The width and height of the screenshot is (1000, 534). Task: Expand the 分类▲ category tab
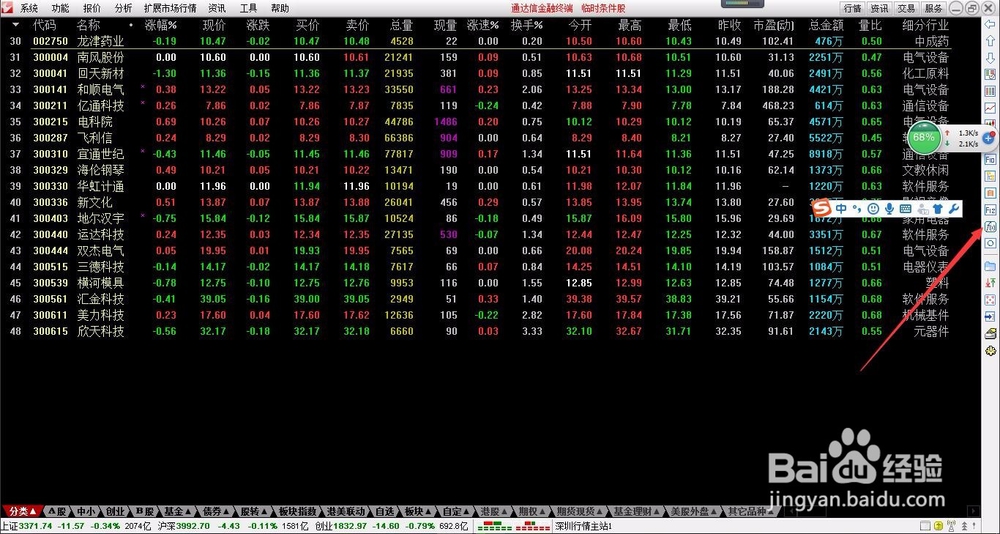[22, 512]
